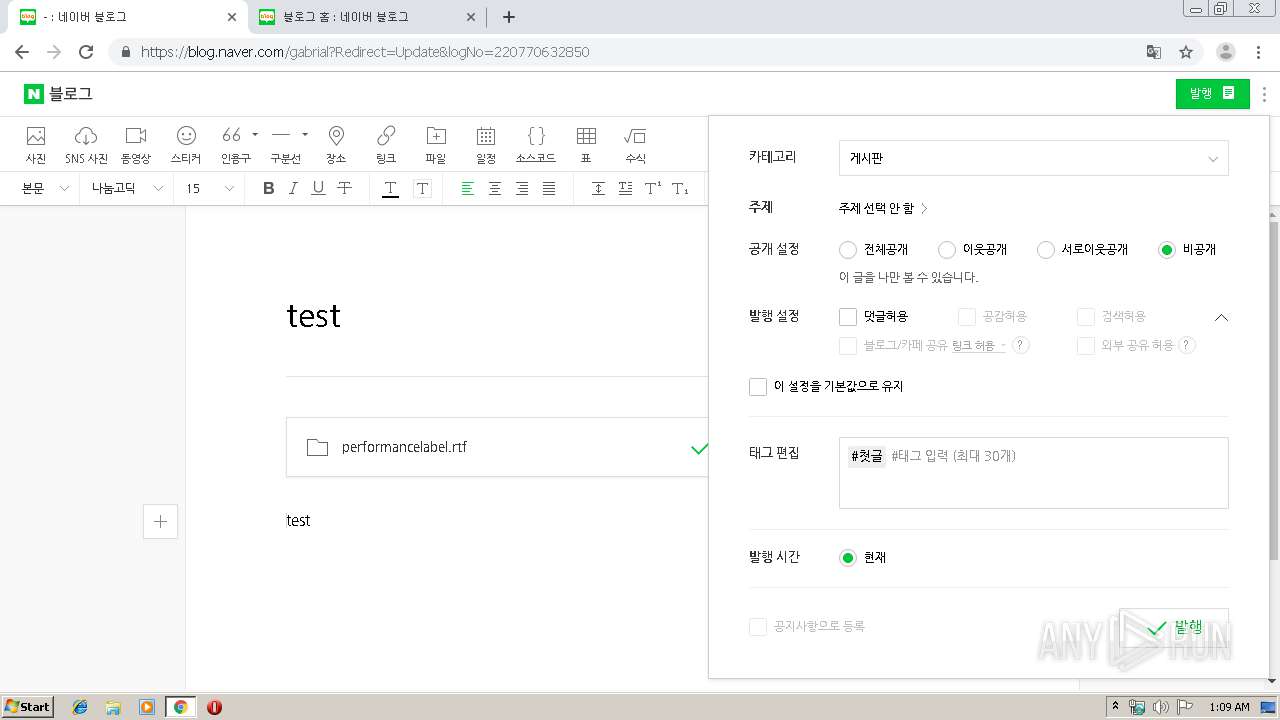Viewport: 1280px width, 720px height.
Task: Reload the page
Action: pyautogui.click(x=86, y=52)
